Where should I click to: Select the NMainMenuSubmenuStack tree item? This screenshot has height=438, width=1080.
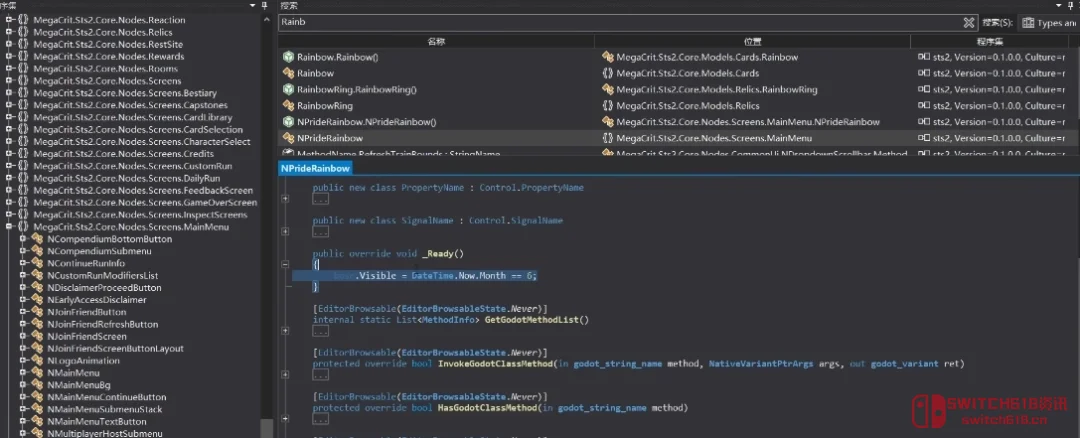[x=105, y=409]
